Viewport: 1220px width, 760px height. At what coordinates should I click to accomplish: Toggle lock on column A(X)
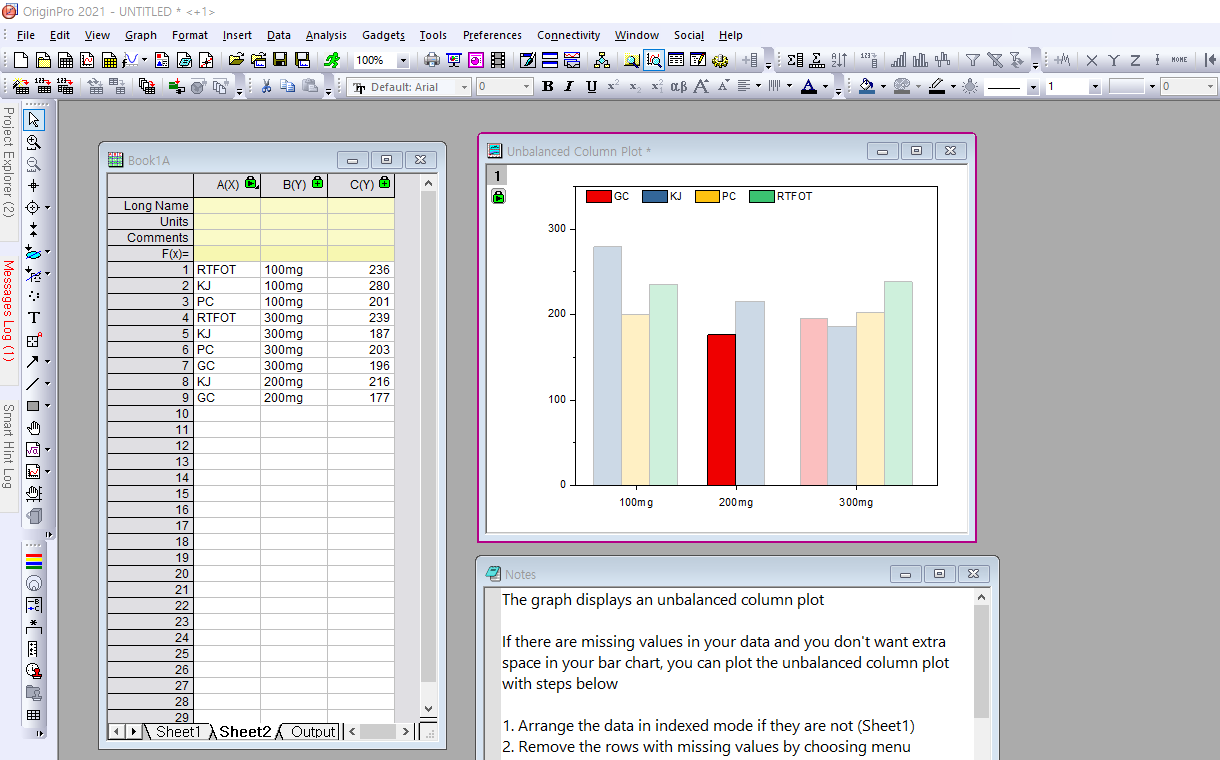[x=251, y=183]
